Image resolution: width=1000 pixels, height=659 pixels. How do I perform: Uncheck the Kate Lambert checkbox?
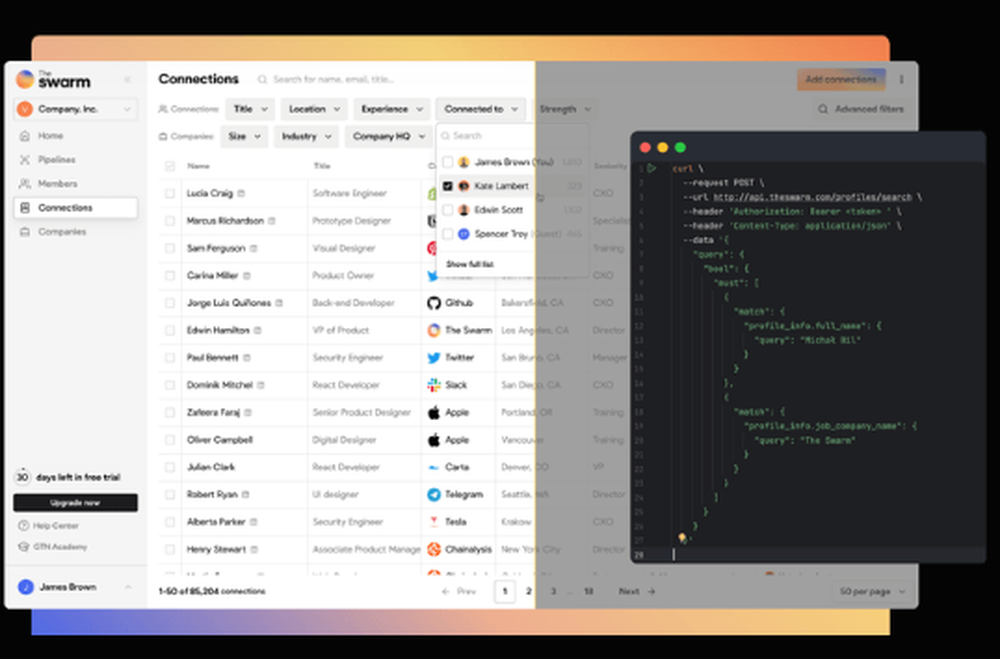[448, 186]
